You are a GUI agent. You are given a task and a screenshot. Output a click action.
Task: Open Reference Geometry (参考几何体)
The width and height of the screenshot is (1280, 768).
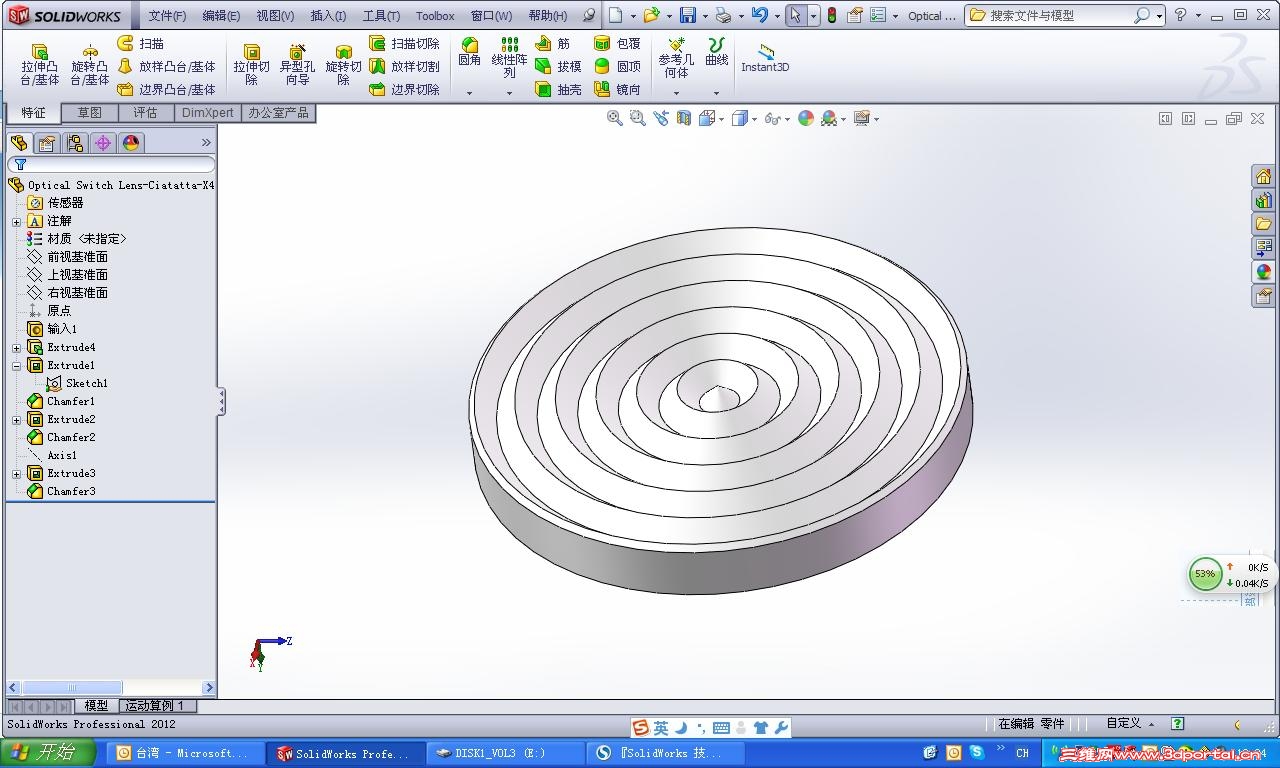point(676,58)
